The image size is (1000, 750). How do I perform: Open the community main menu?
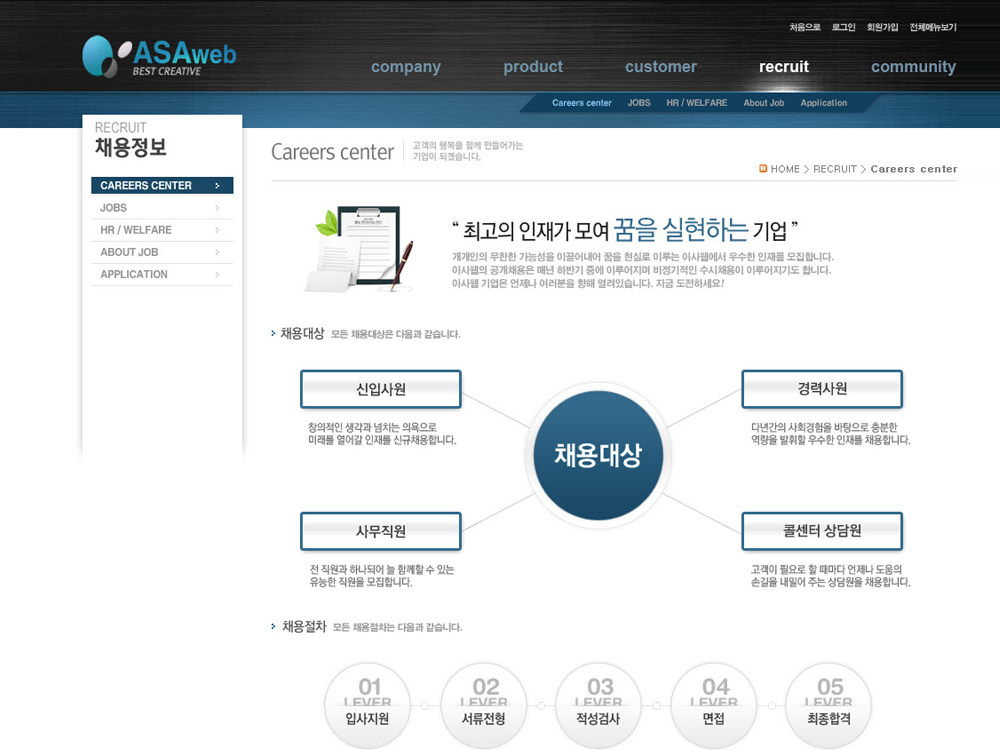(x=913, y=67)
